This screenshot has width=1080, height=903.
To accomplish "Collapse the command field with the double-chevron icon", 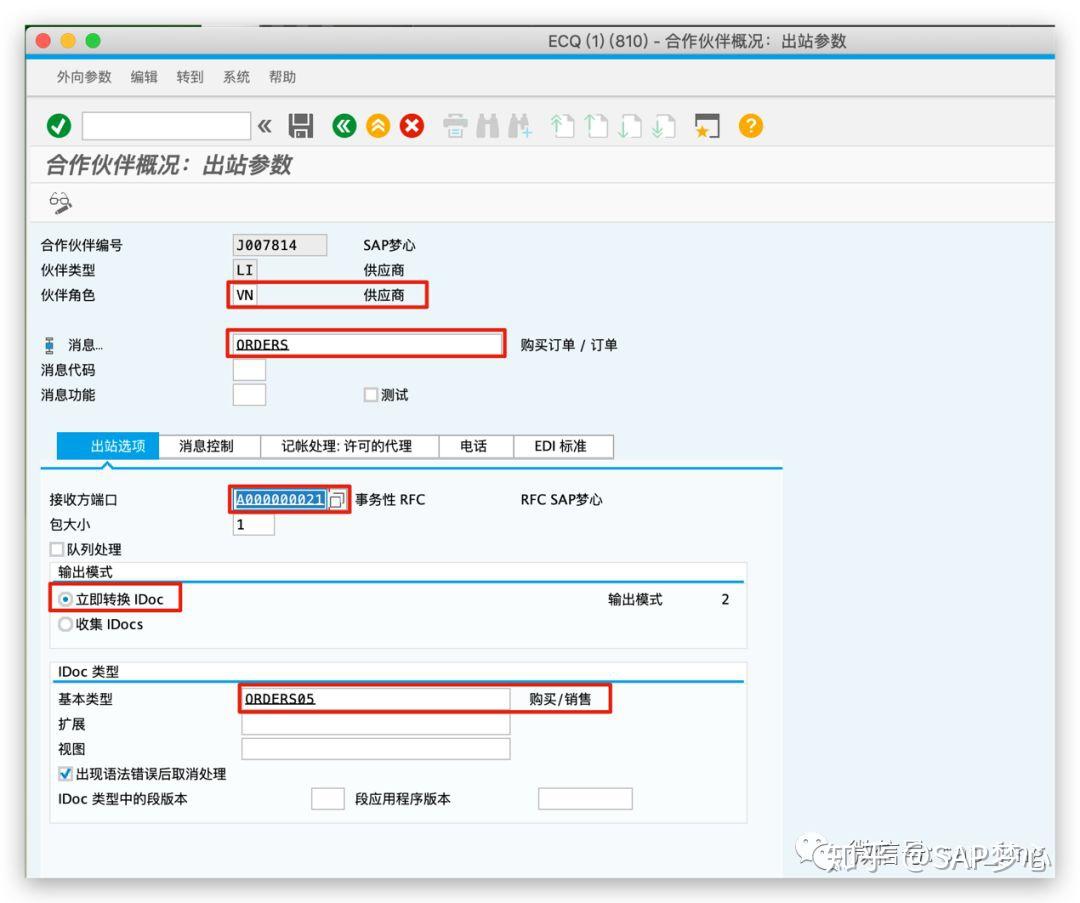I will tap(264, 126).
